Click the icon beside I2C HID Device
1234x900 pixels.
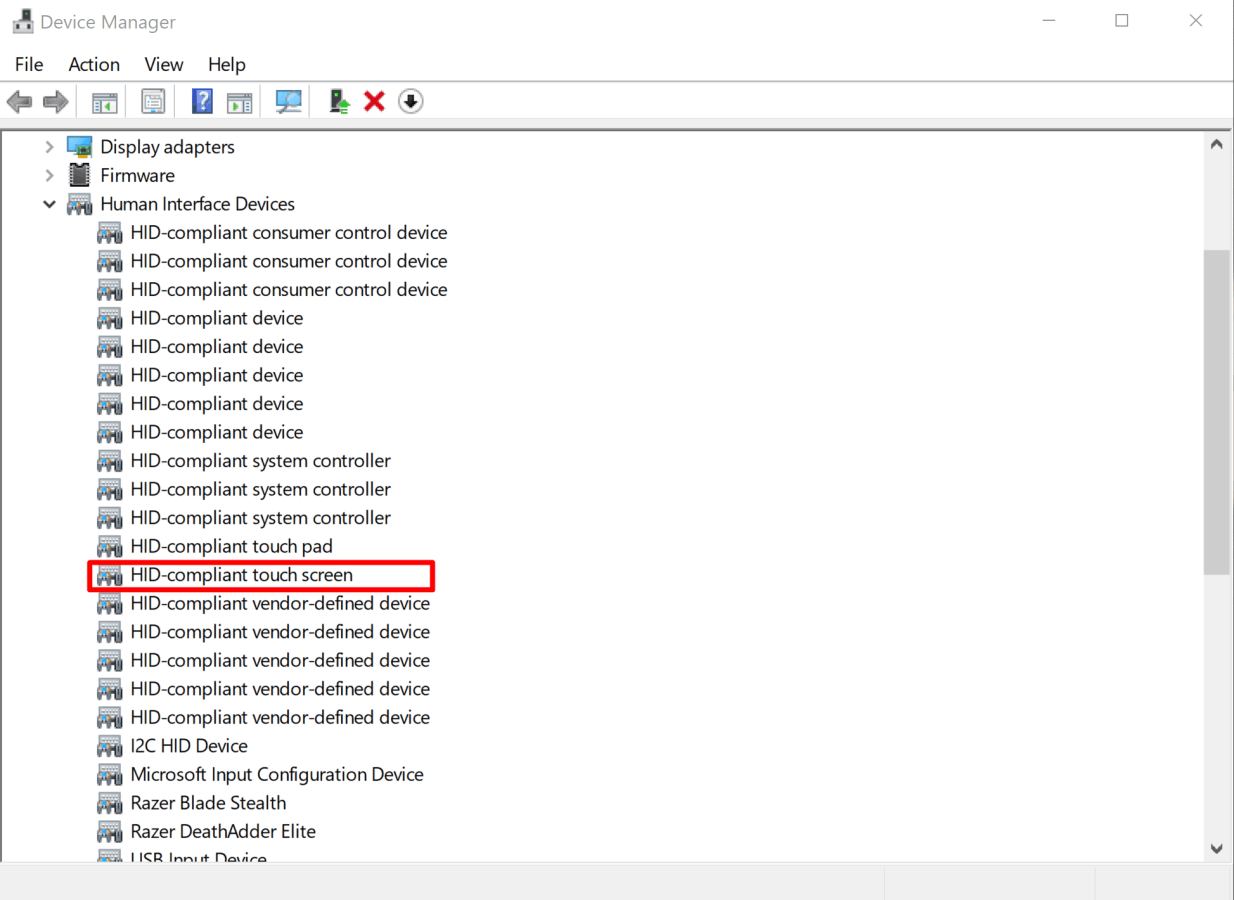(110, 746)
